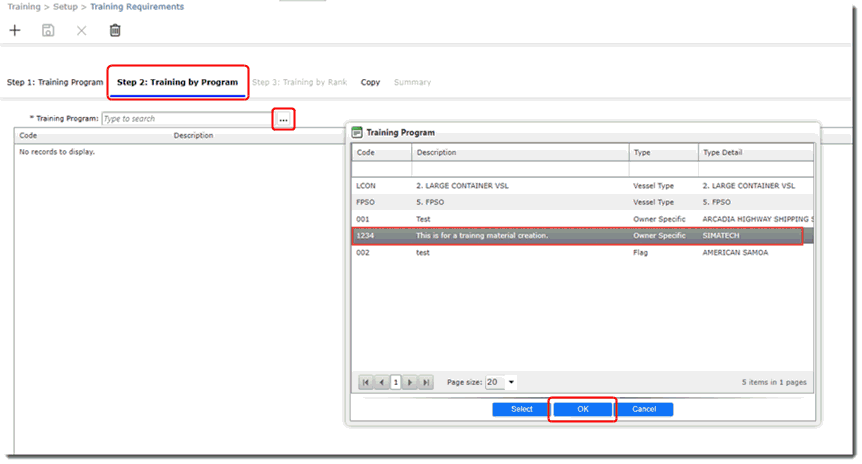Go to previous page in pager
This screenshot has height=464, width=862.
(x=382, y=382)
